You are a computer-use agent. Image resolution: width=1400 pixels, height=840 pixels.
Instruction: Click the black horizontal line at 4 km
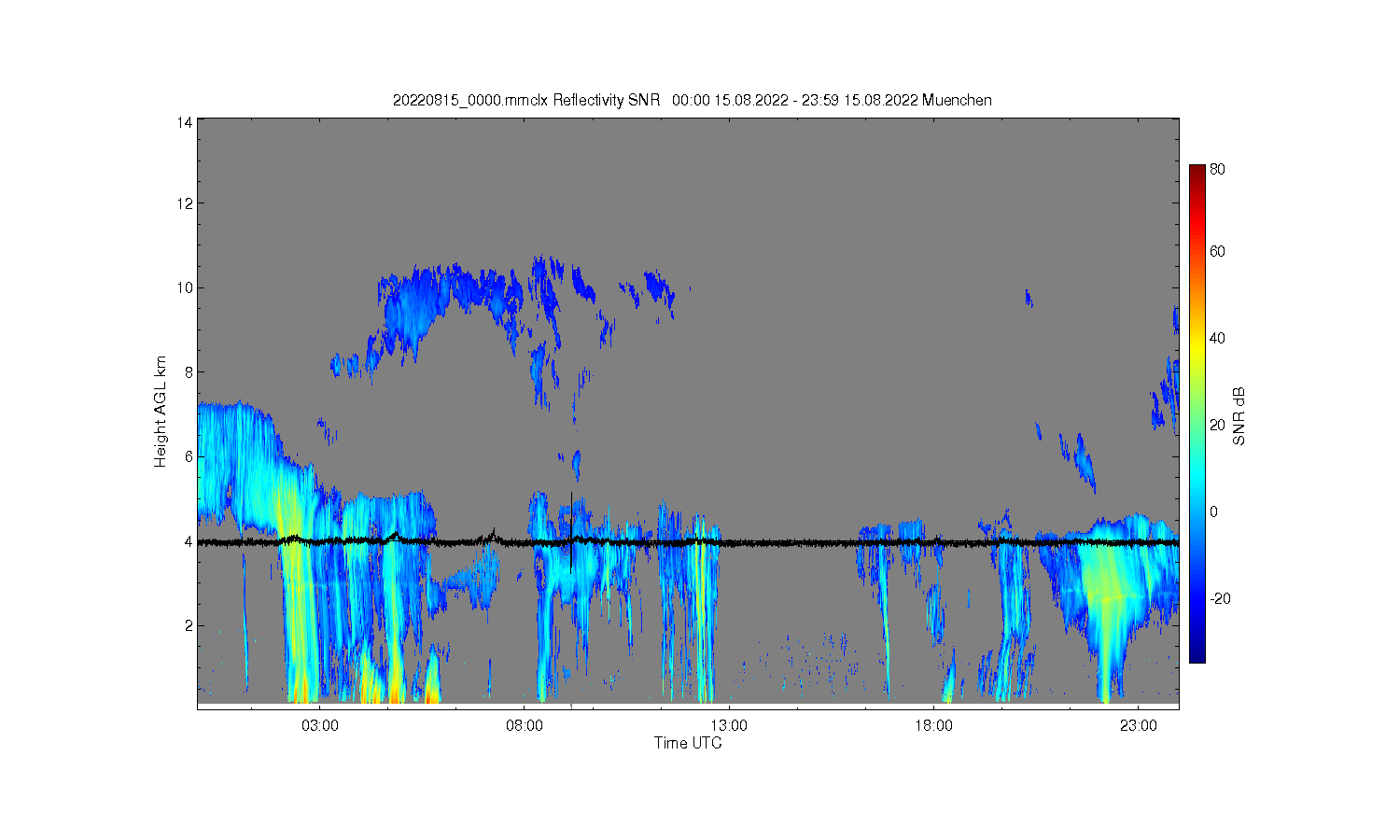(688, 542)
